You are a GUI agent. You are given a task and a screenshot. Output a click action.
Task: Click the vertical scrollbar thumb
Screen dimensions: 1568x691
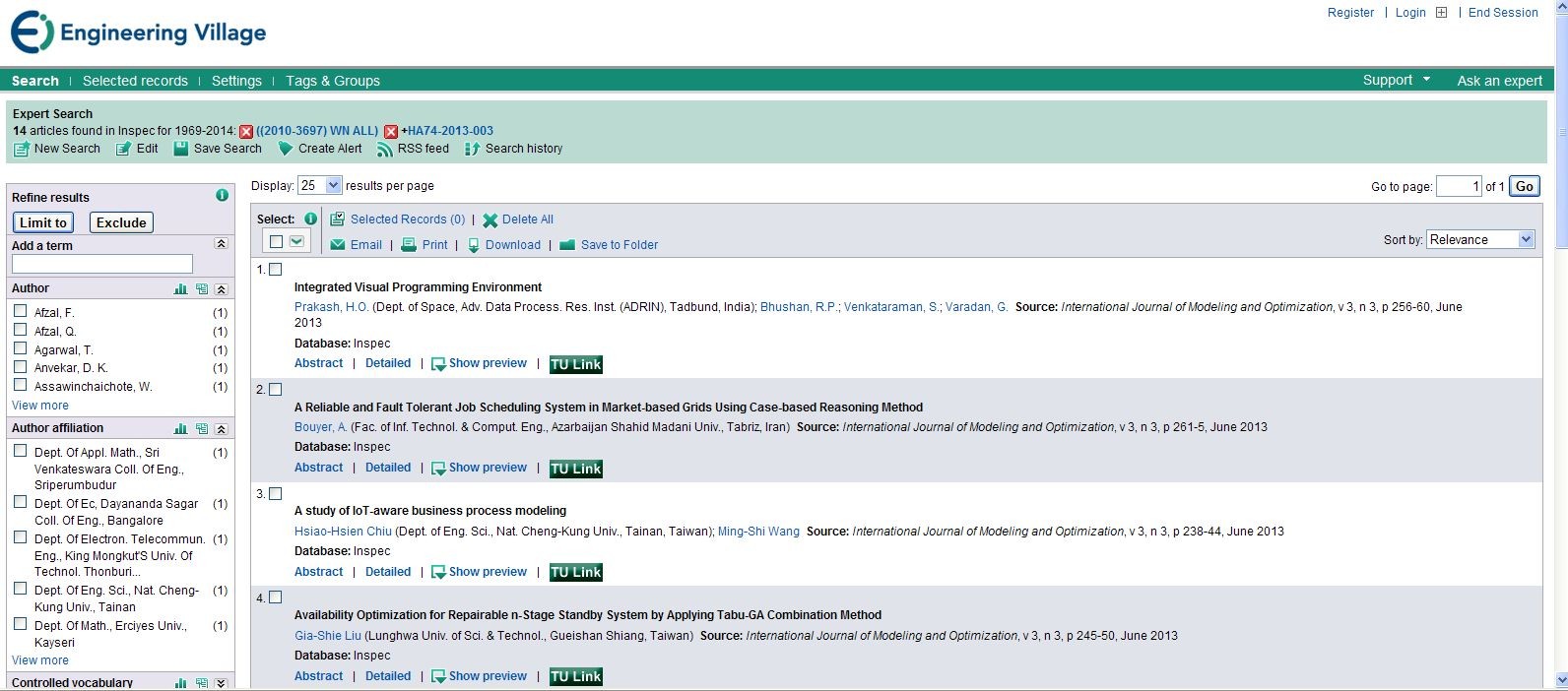1560,131
